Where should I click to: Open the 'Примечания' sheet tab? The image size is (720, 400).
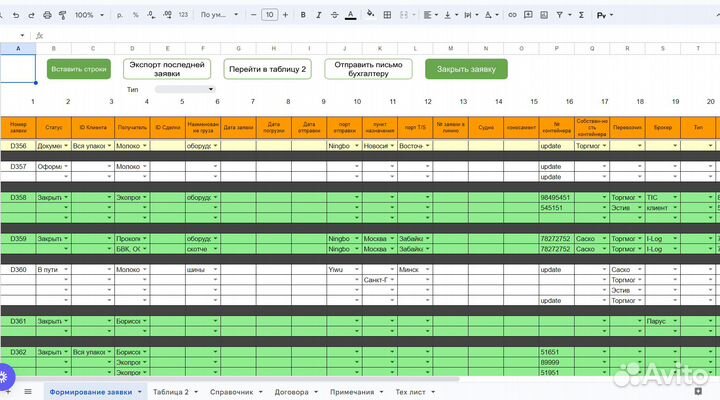(352, 392)
